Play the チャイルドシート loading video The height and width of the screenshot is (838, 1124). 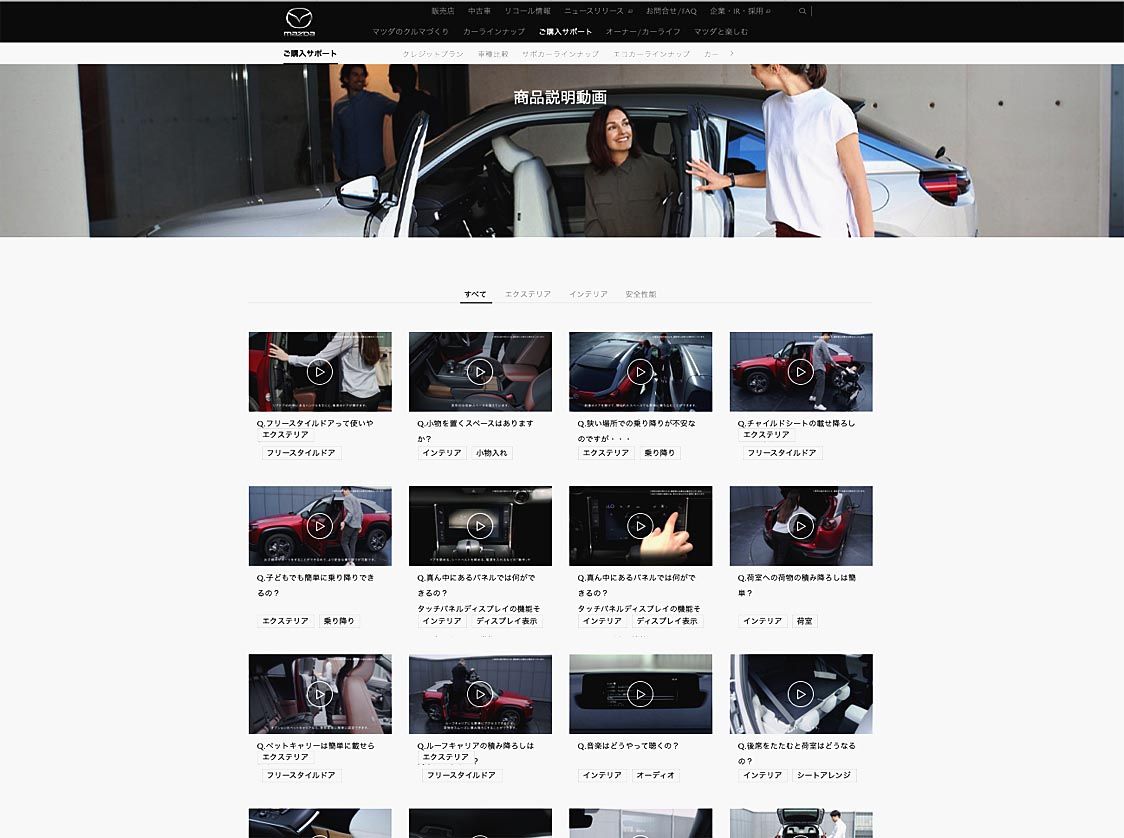pyautogui.click(x=800, y=372)
